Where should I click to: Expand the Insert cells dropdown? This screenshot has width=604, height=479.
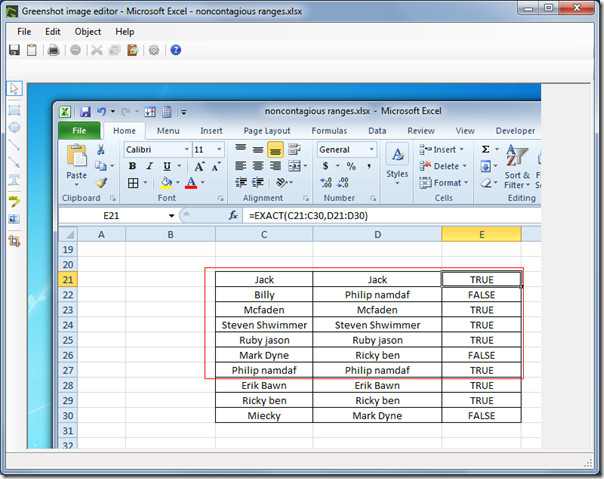click(461, 149)
